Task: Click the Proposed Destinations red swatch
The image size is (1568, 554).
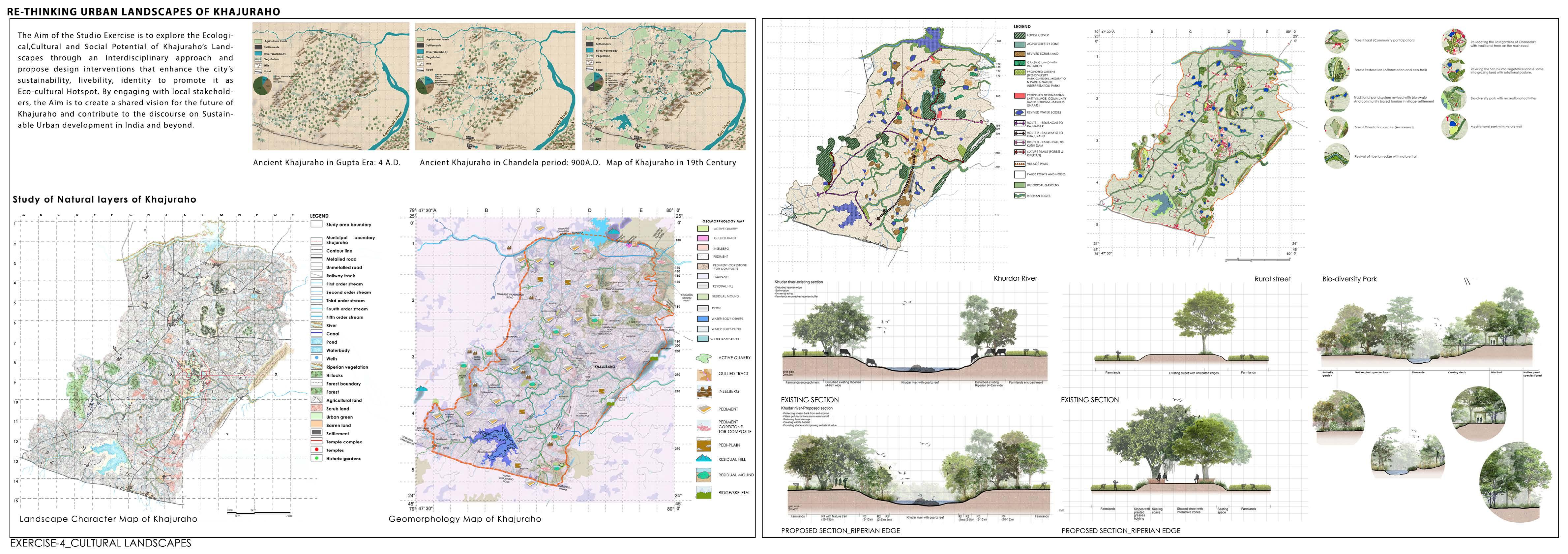Action: [1020, 96]
